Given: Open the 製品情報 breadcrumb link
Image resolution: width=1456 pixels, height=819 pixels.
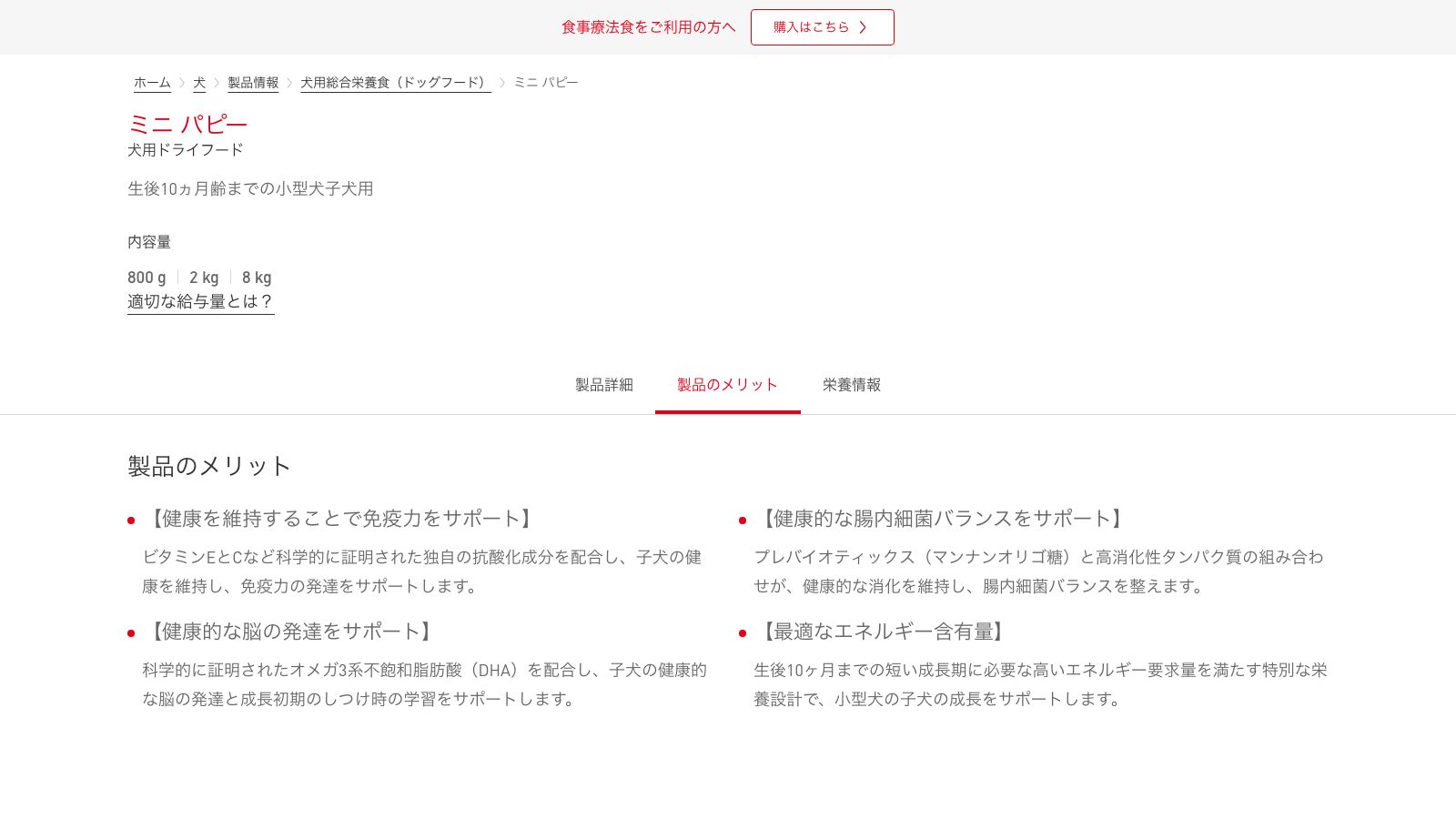Looking at the screenshot, I should (253, 82).
